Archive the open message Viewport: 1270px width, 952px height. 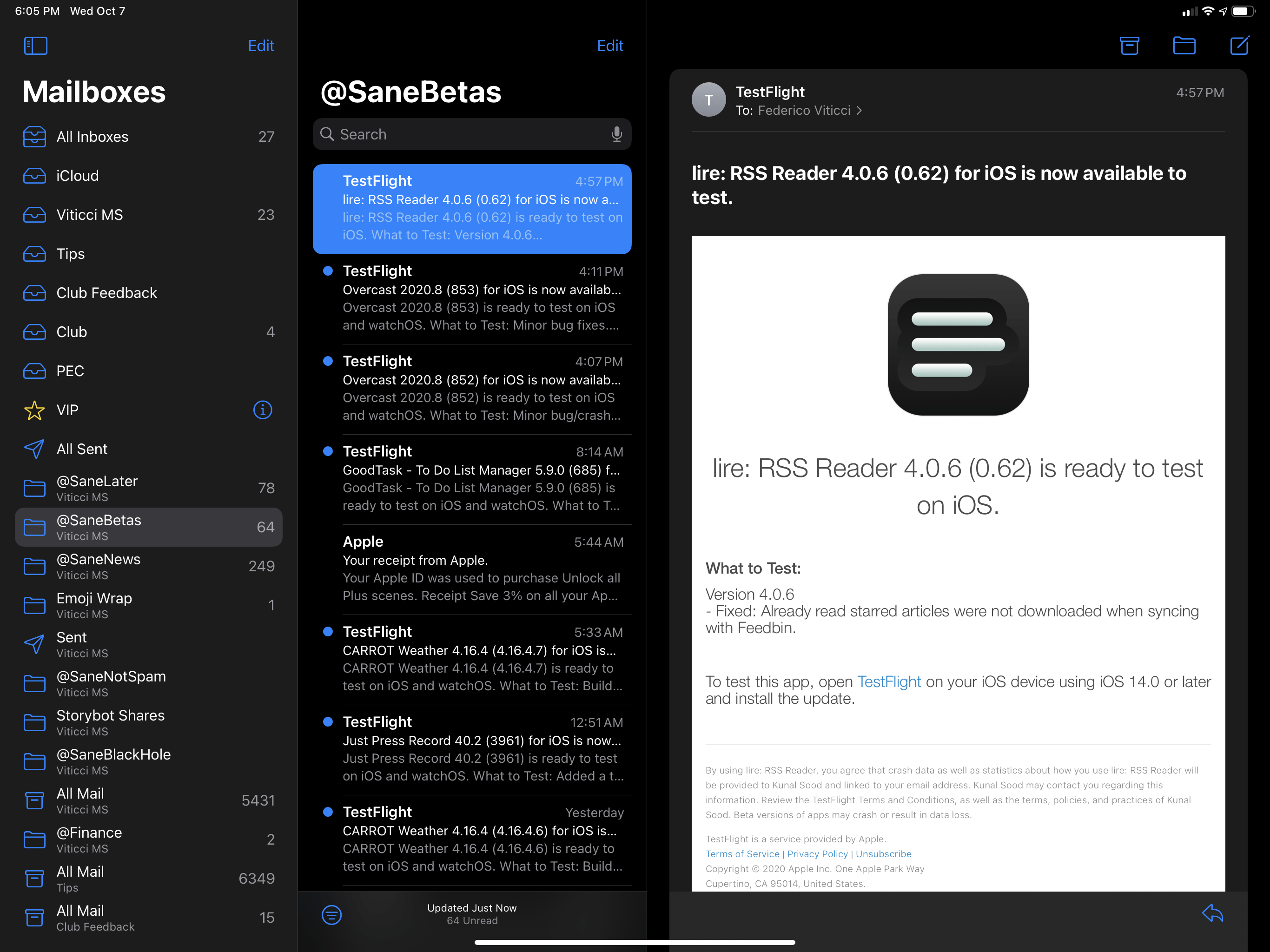(x=1129, y=46)
